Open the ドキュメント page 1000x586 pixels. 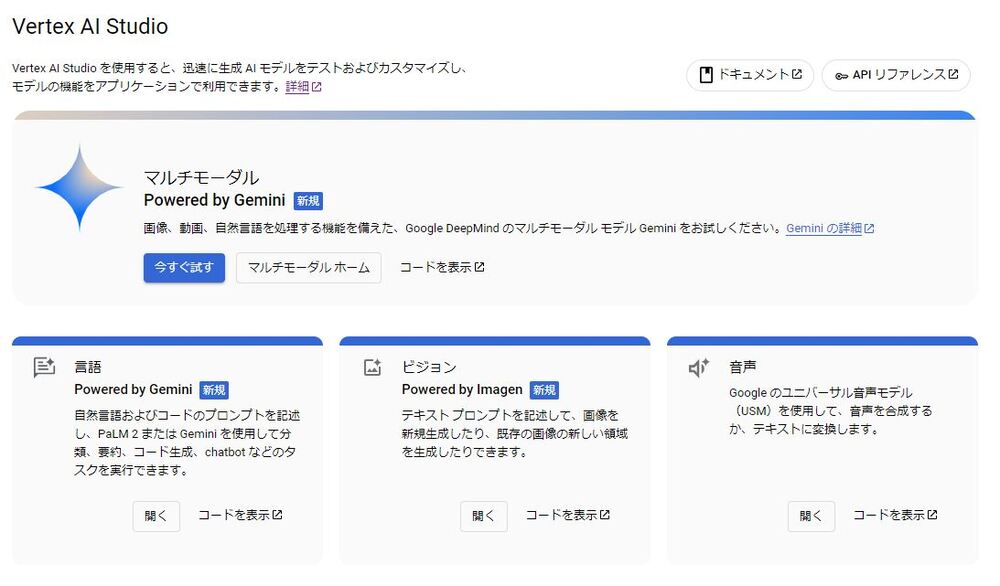pos(750,74)
